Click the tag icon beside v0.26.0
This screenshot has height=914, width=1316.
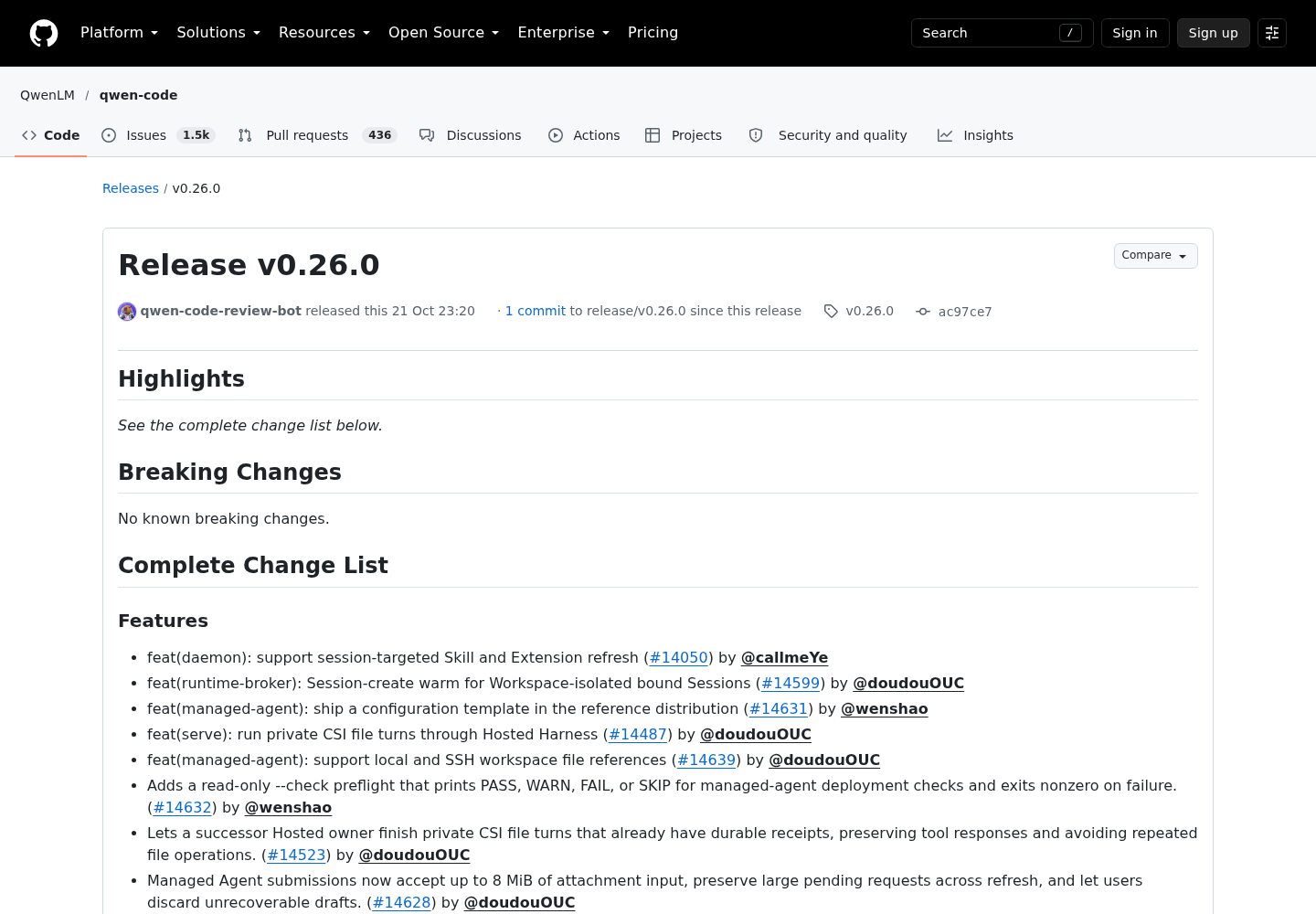(x=831, y=312)
